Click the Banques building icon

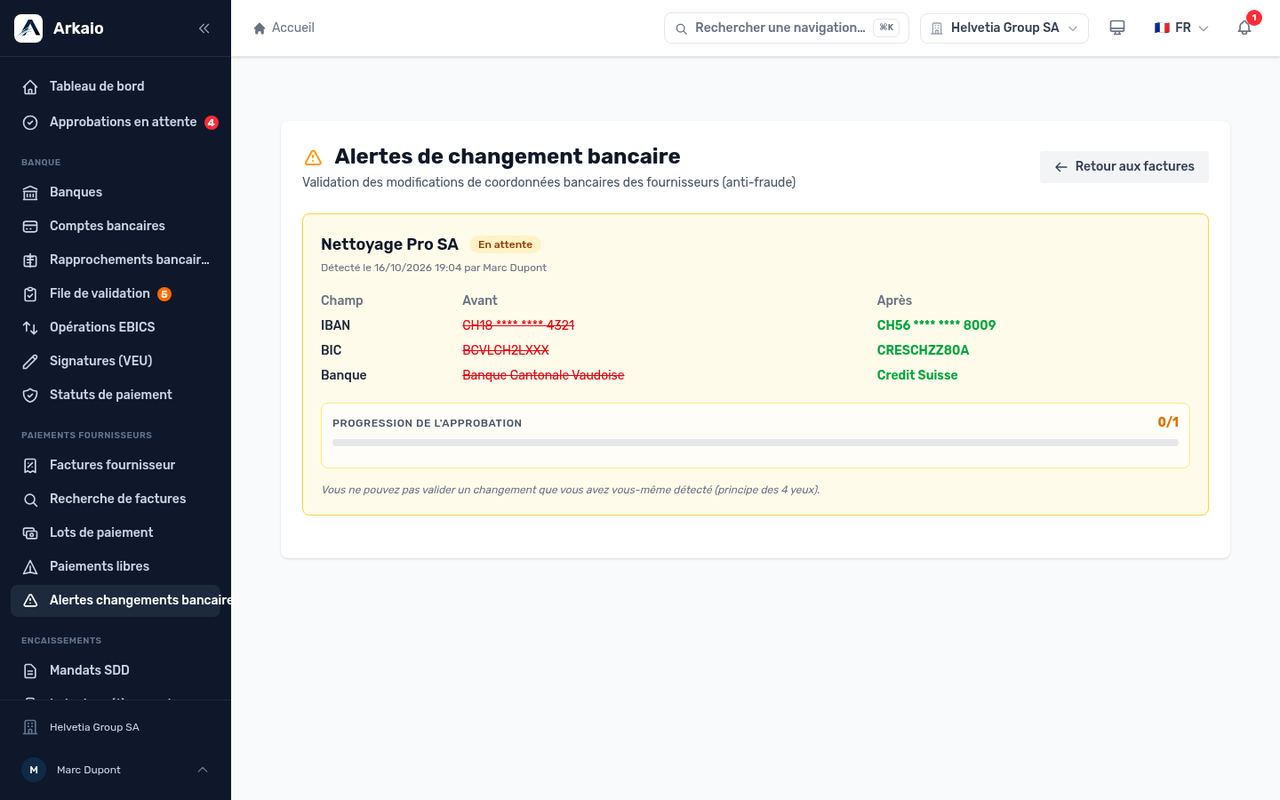click(30, 192)
